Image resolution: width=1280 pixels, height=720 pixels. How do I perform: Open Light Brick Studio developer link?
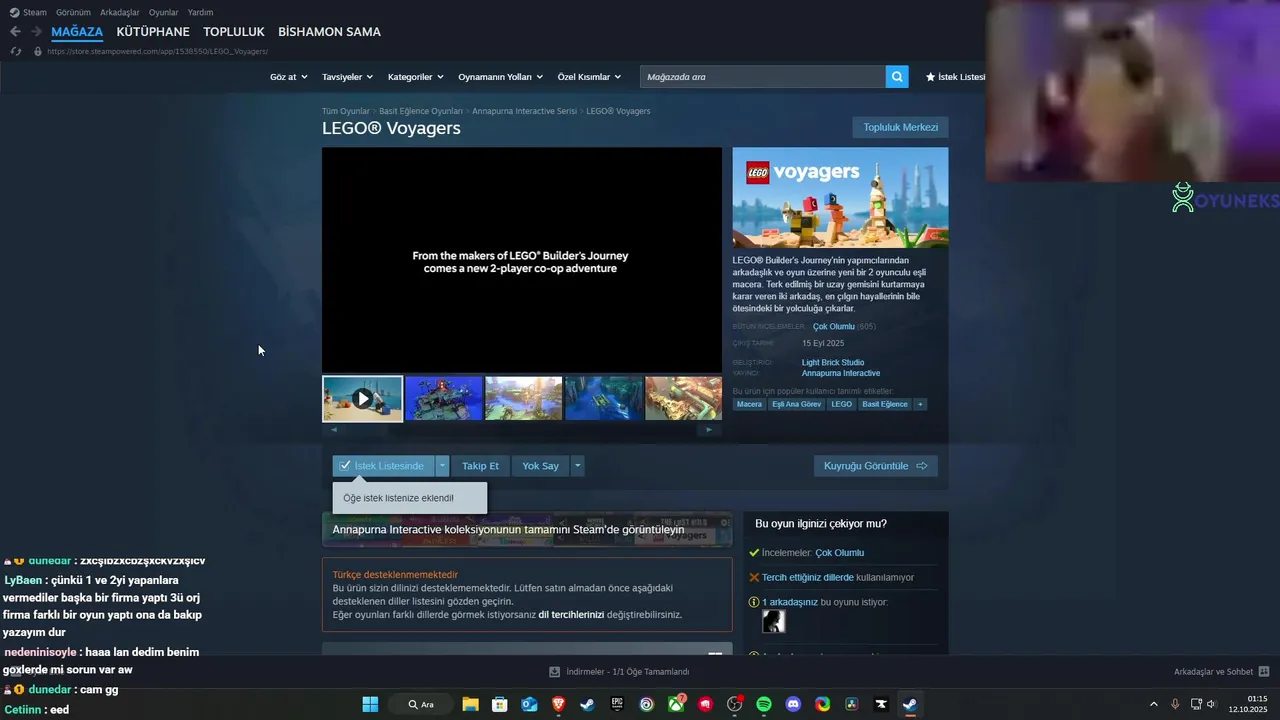coord(833,362)
